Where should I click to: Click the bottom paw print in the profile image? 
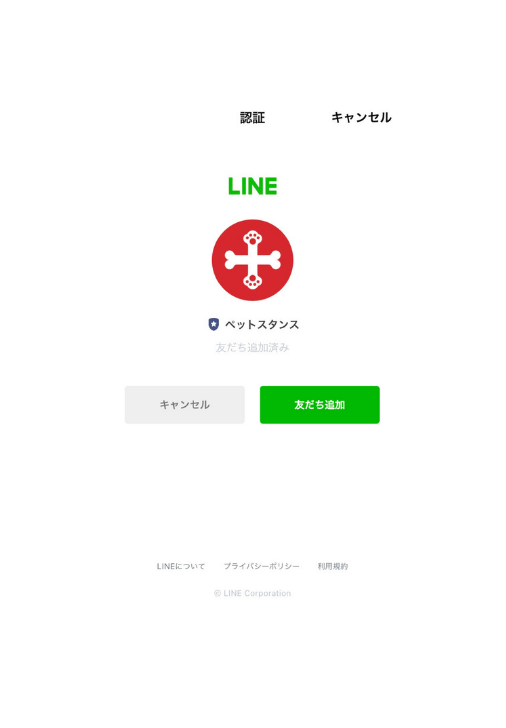pyautogui.click(x=253, y=281)
